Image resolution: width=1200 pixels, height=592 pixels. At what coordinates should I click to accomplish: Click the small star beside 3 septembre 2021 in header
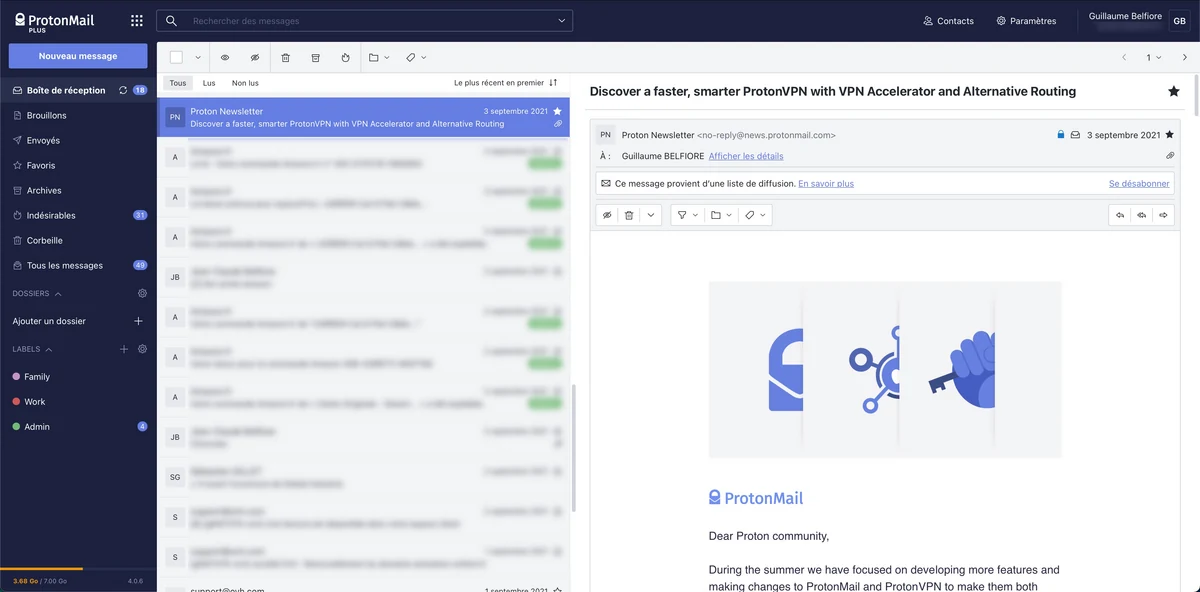[x=1172, y=135]
